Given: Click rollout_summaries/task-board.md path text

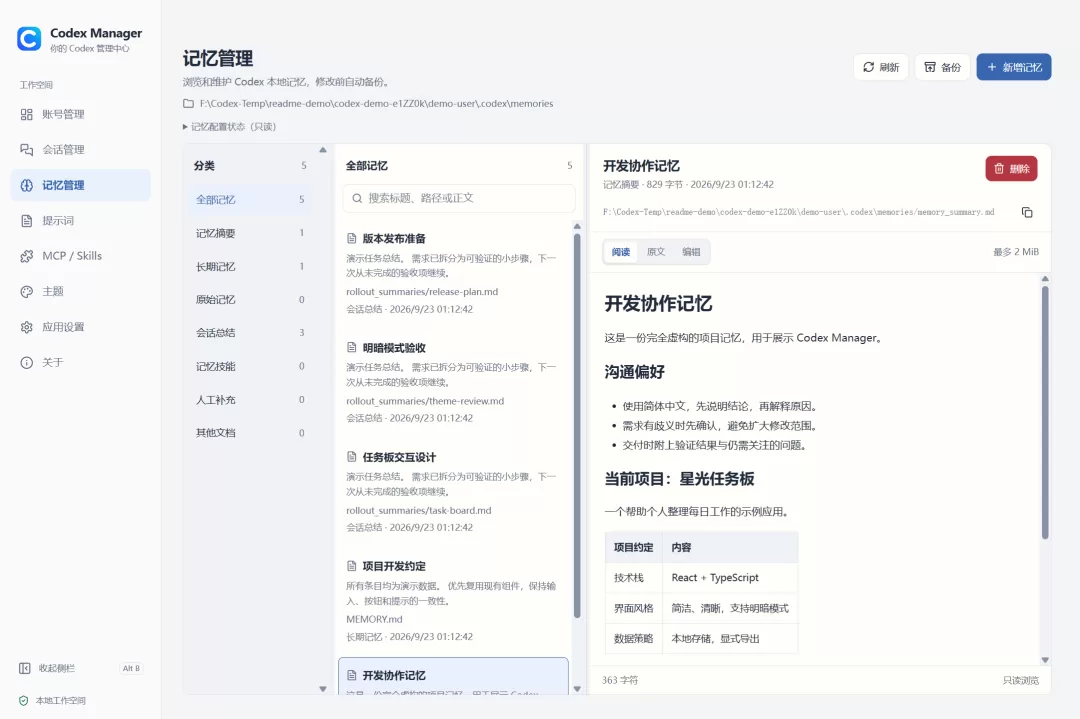Looking at the screenshot, I should [x=419, y=511].
